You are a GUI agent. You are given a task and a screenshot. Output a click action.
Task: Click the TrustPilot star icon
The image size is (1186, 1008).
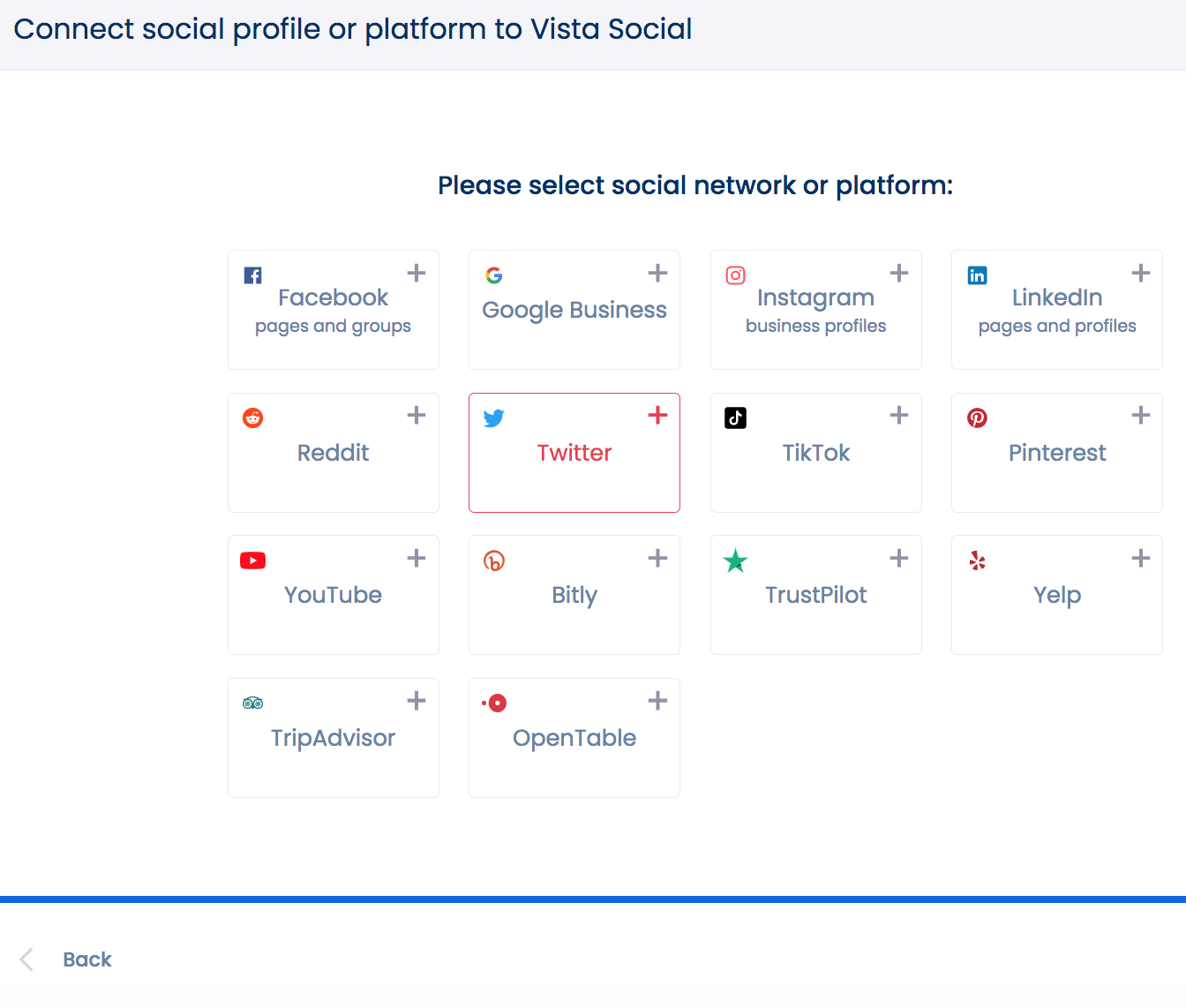coord(735,560)
